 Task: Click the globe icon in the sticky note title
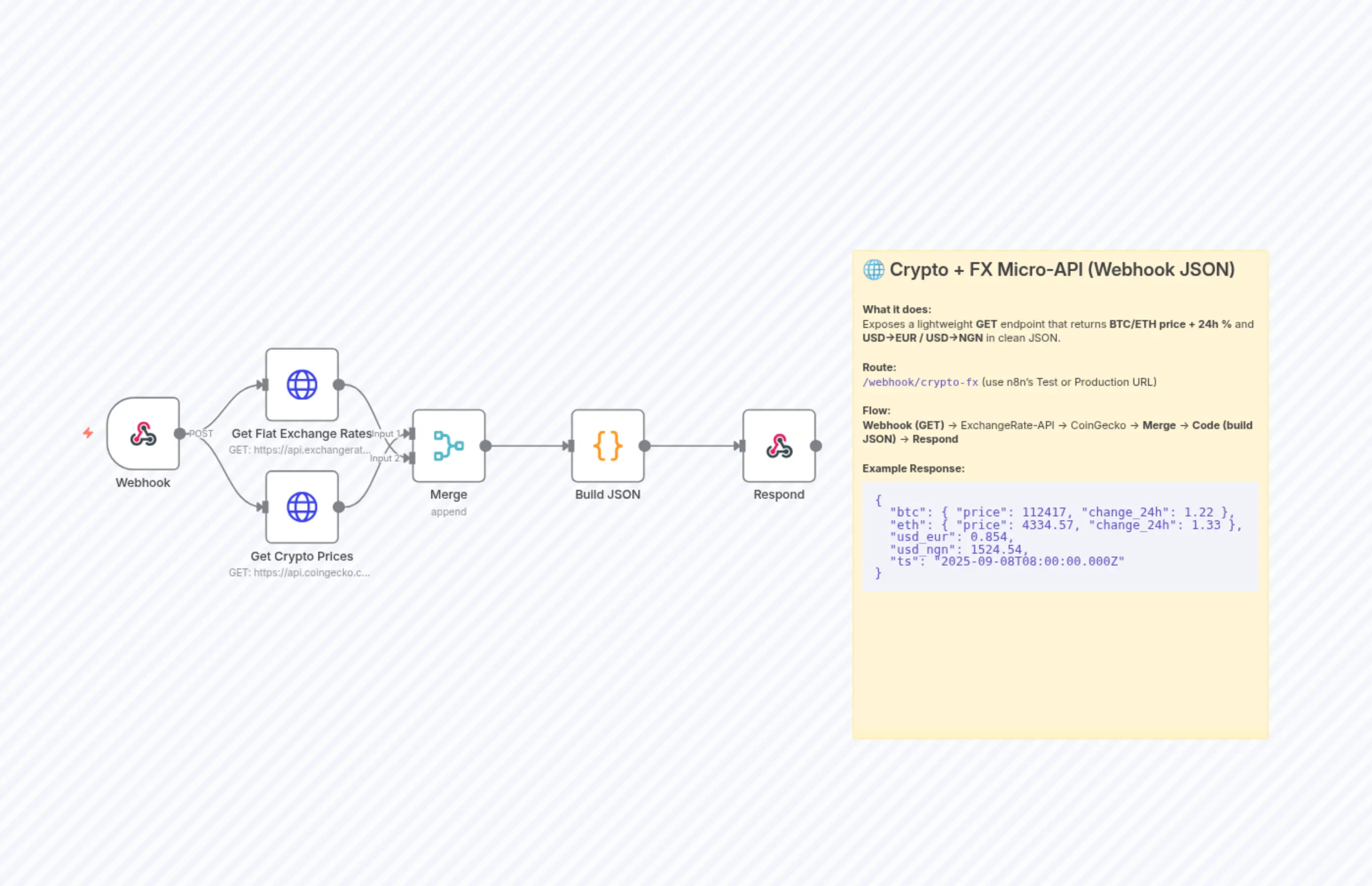coord(873,269)
